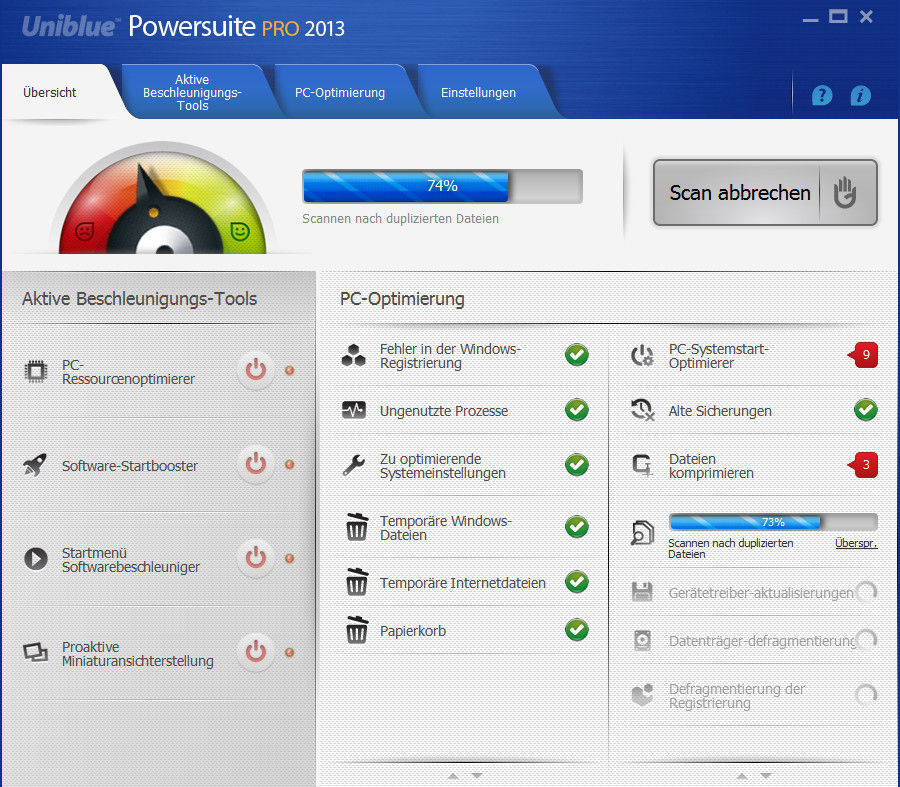900x787 pixels.
Task: Click the Startmenü Softwarebeschleuniger play icon
Action: [x=36, y=559]
